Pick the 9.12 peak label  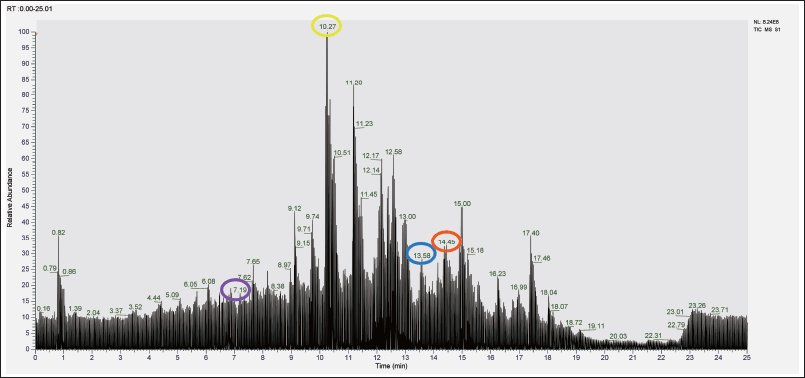click(x=295, y=209)
